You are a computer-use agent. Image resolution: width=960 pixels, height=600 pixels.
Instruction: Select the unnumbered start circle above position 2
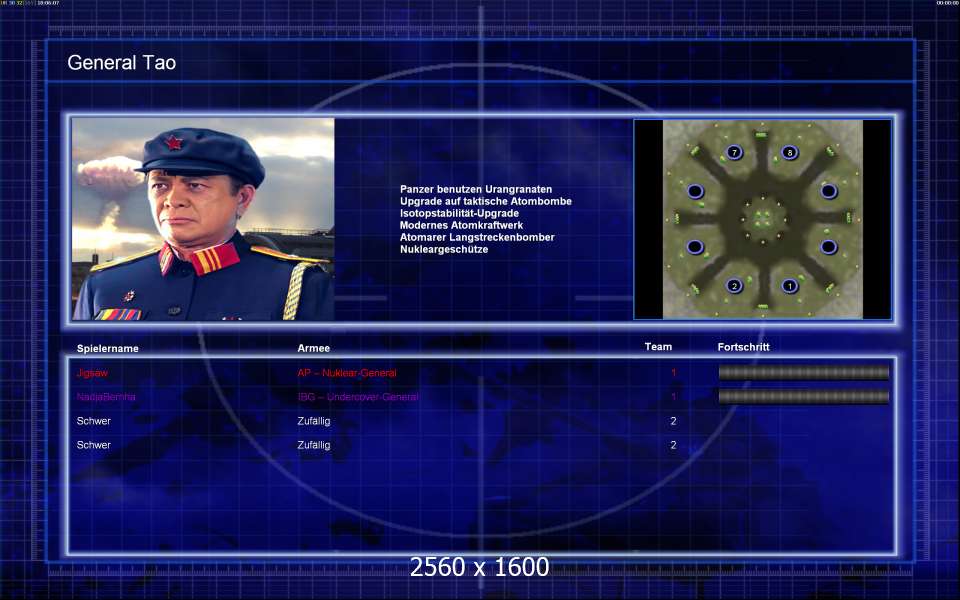695,247
